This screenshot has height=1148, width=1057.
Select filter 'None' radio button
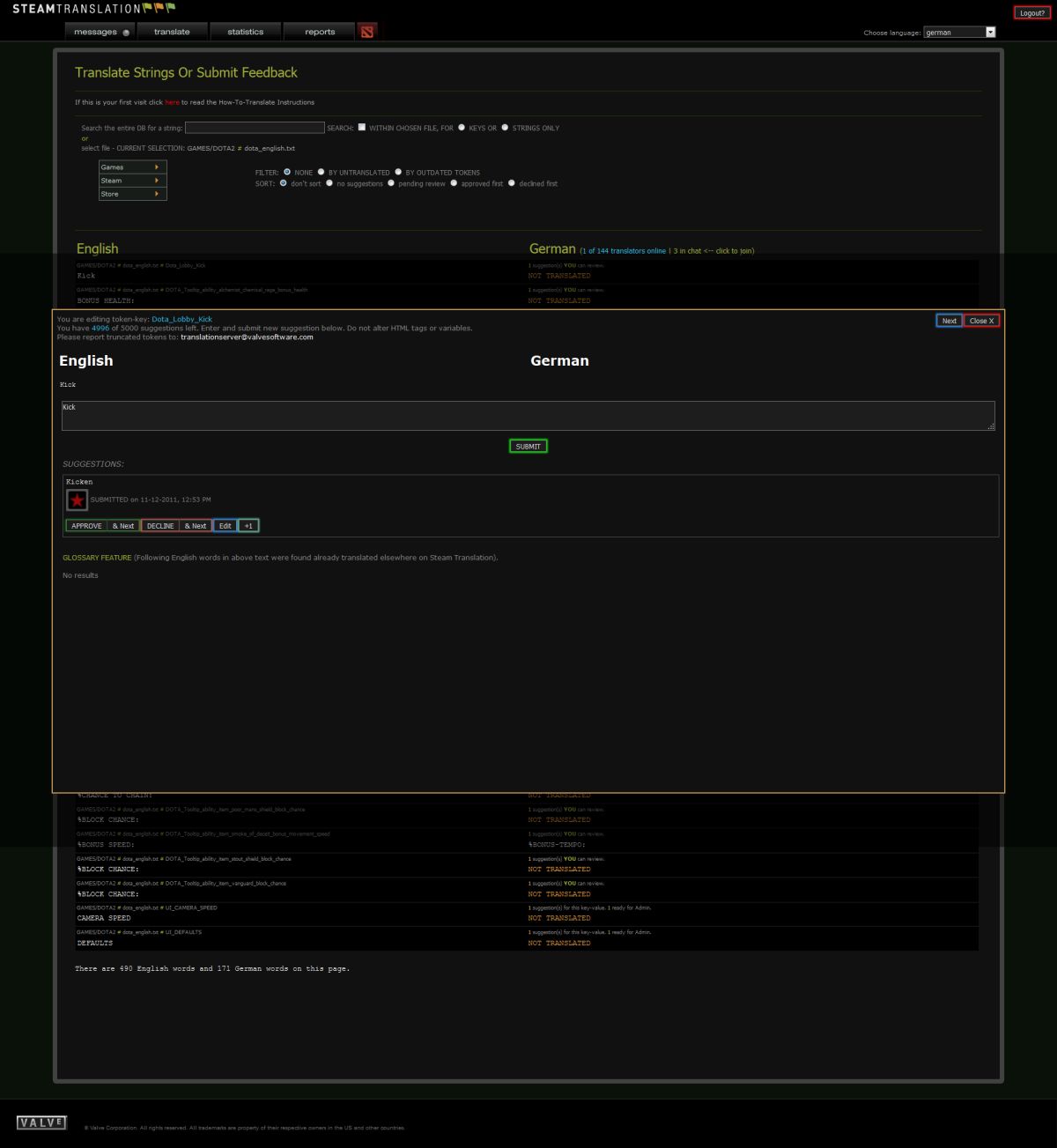[x=287, y=172]
